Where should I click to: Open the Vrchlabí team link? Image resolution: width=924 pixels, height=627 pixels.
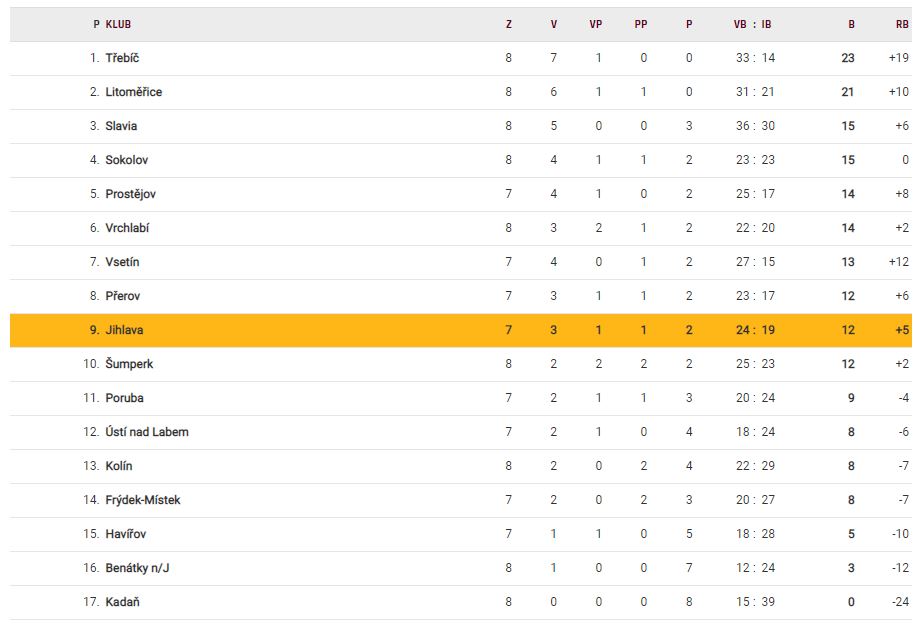128,228
